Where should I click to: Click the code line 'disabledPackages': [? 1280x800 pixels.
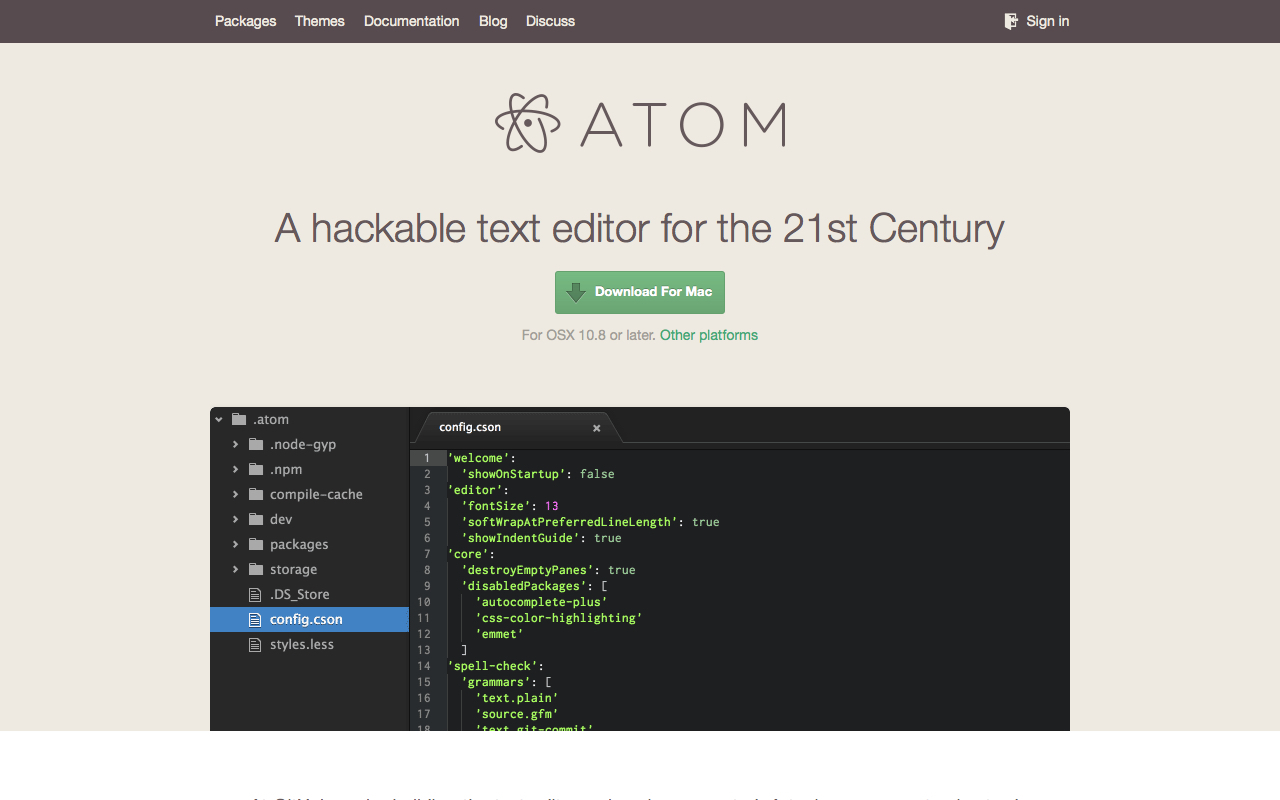(534, 586)
